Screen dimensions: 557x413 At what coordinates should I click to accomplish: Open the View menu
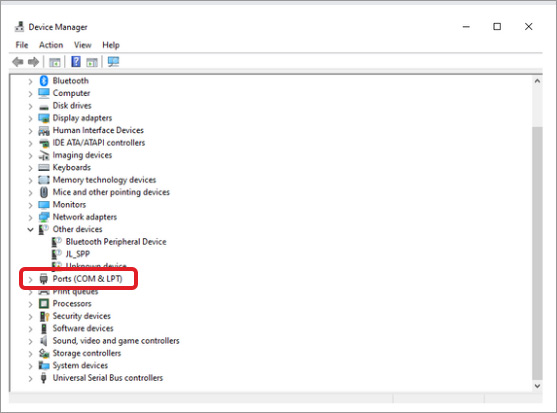(x=82, y=45)
